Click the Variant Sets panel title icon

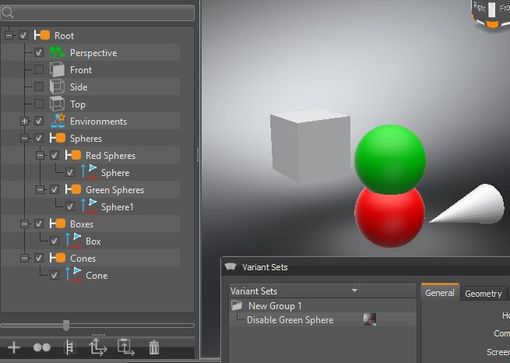point(230,267)
